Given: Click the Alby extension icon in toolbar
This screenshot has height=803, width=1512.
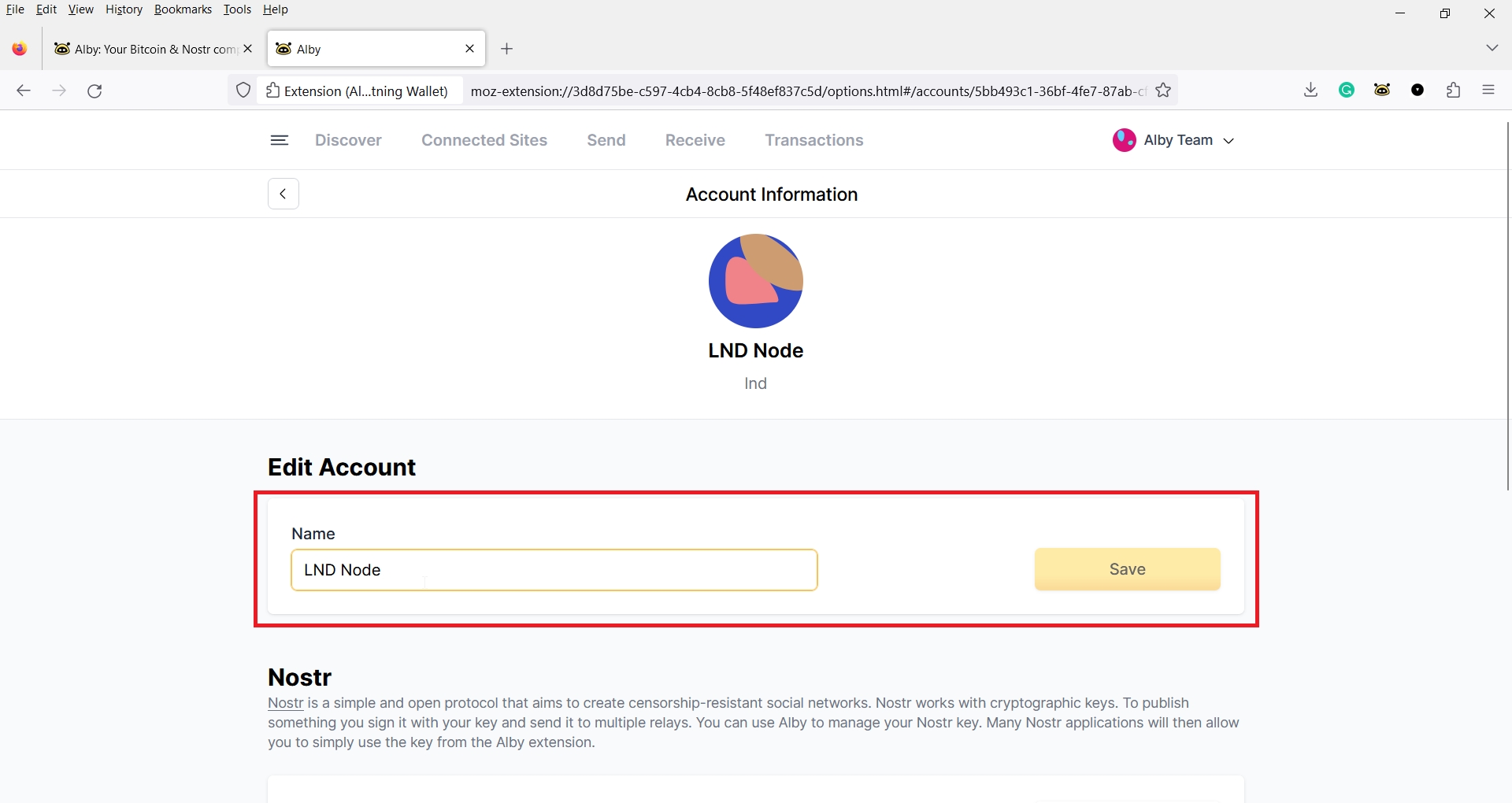Looking at the screenshot, I should click(1382, 91).
